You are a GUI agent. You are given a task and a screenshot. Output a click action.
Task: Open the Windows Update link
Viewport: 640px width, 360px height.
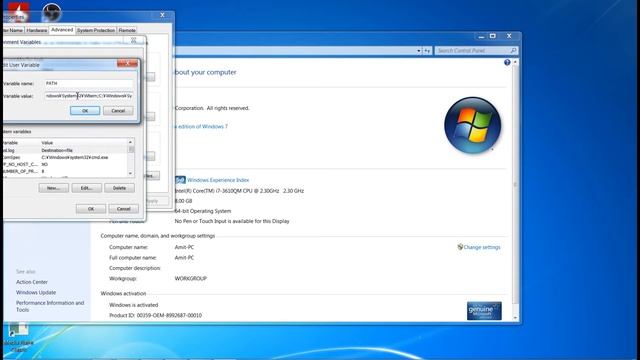[36, 293]
